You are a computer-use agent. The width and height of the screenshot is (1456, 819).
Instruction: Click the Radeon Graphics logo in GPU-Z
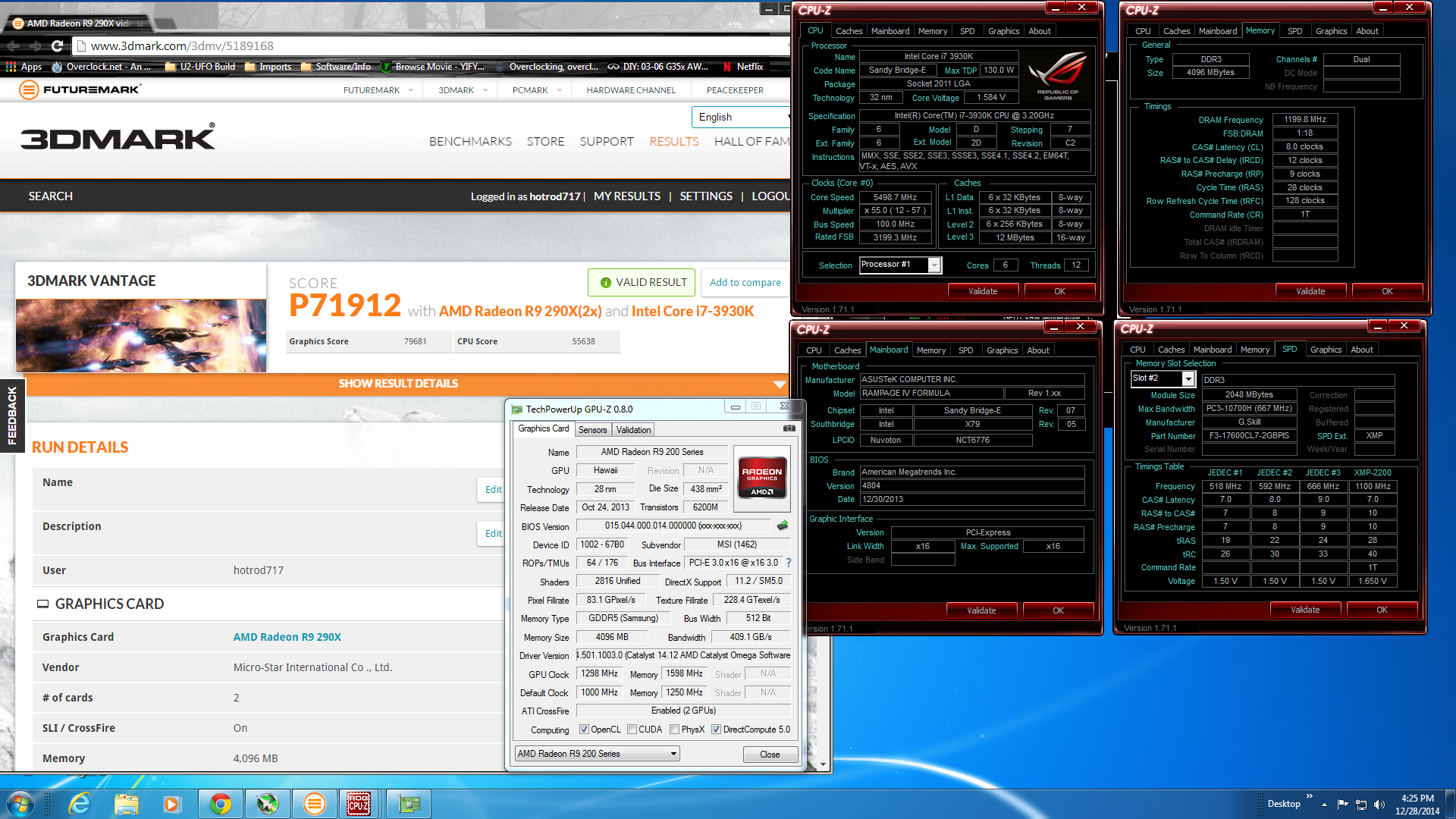[762, 479]
